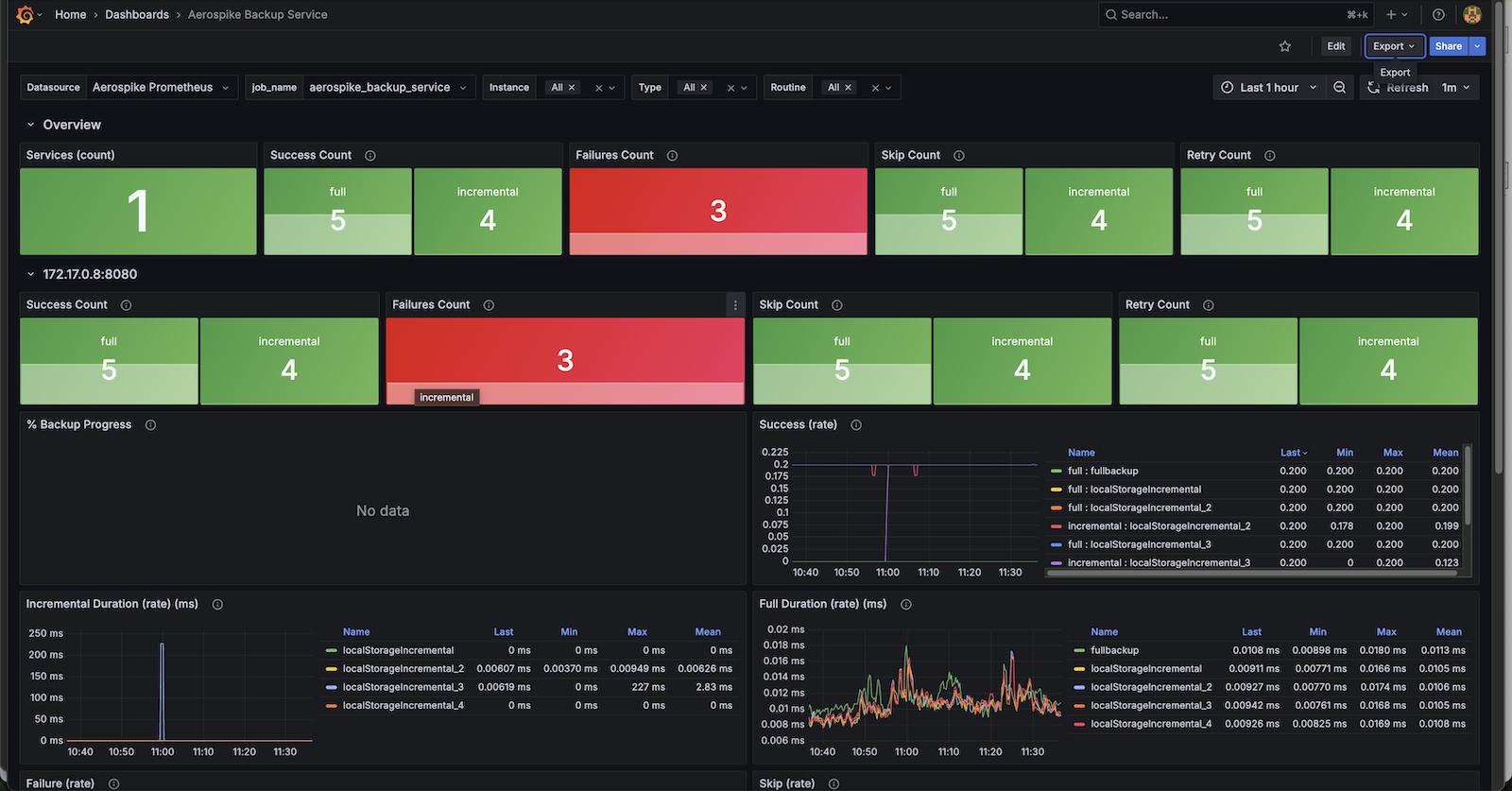
Task: Show info for Overview Success Count panel
Action: click(x=370, y=156)
